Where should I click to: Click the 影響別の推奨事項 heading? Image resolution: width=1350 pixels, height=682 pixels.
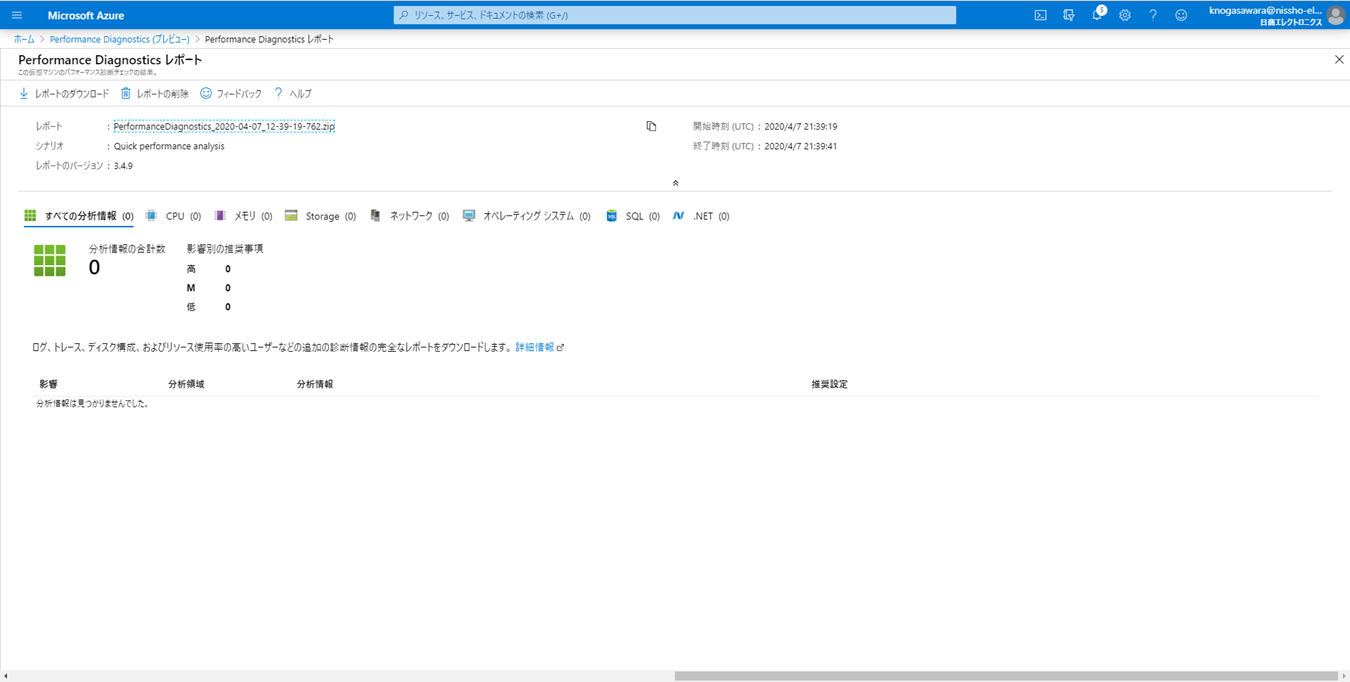(225, 249)
